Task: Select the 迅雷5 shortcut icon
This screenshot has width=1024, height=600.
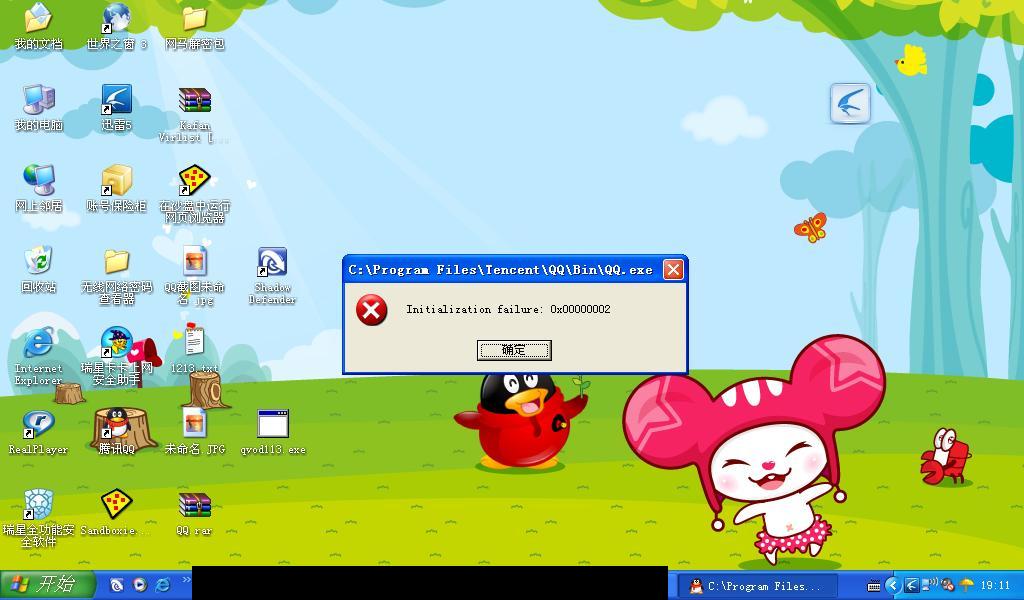Action: click(x=117, y=108)
